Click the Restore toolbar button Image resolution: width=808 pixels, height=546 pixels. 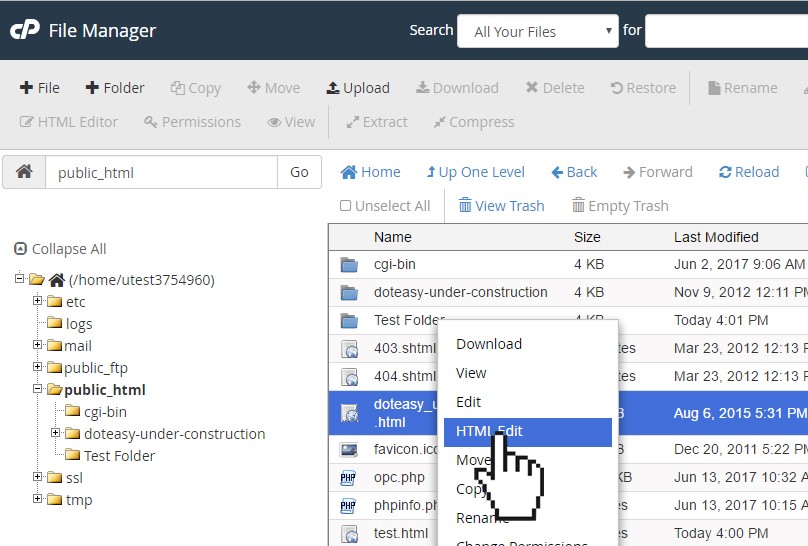point(643,88)
